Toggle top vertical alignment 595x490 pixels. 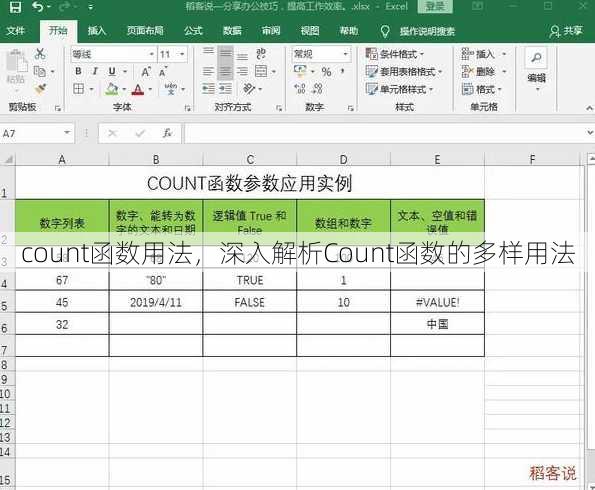coord(208,51)
